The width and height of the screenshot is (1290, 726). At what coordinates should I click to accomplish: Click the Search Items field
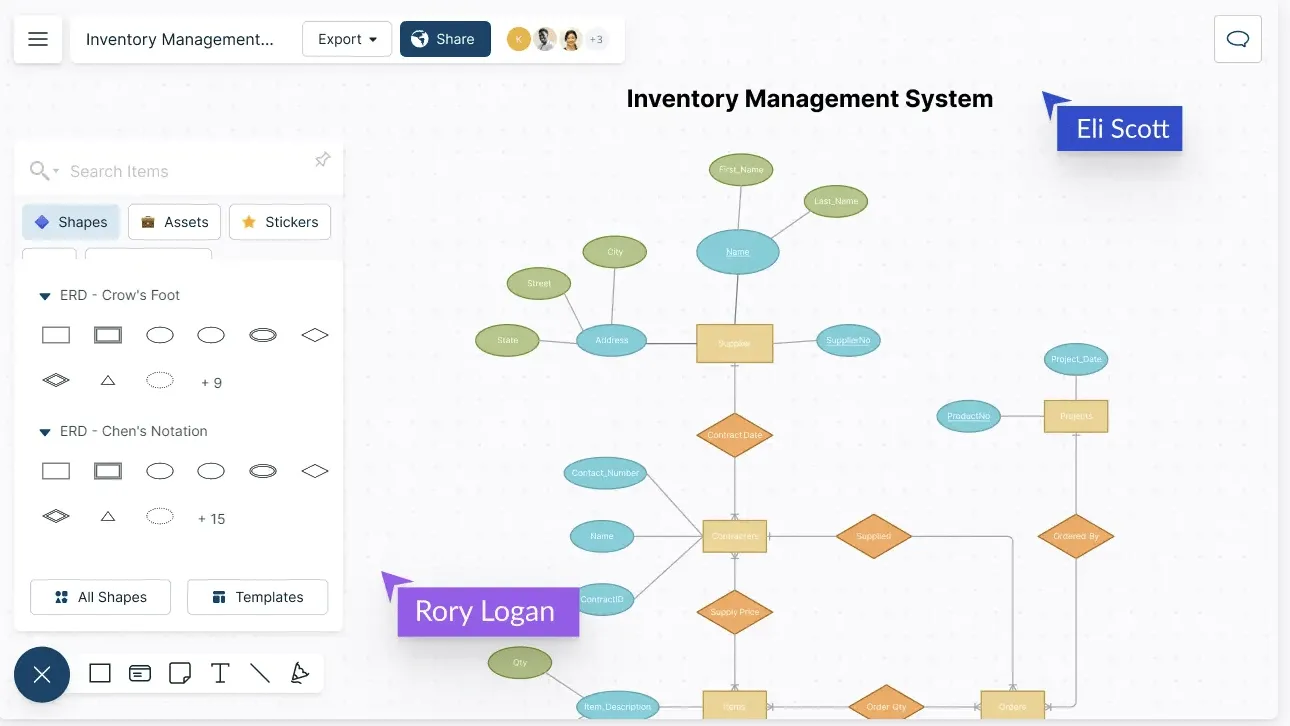click(x=180, y=171)
